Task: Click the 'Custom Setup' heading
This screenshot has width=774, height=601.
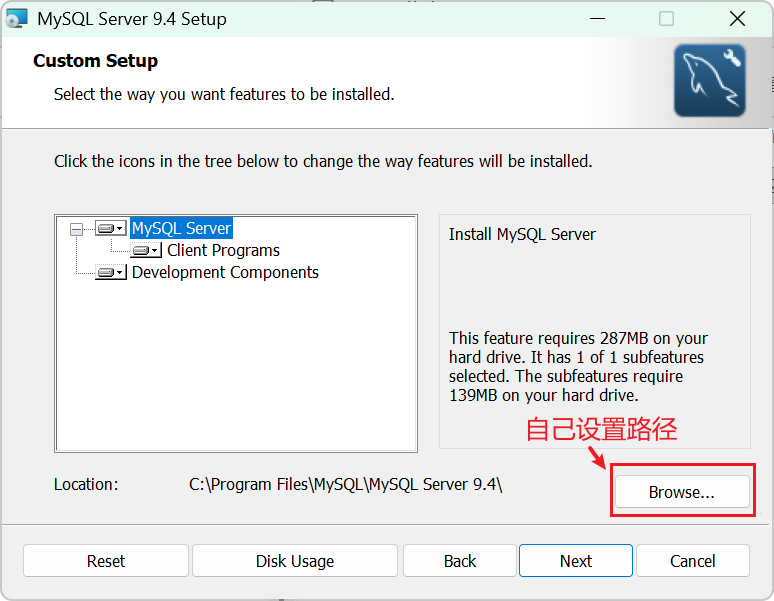Action: coord(95,61)
